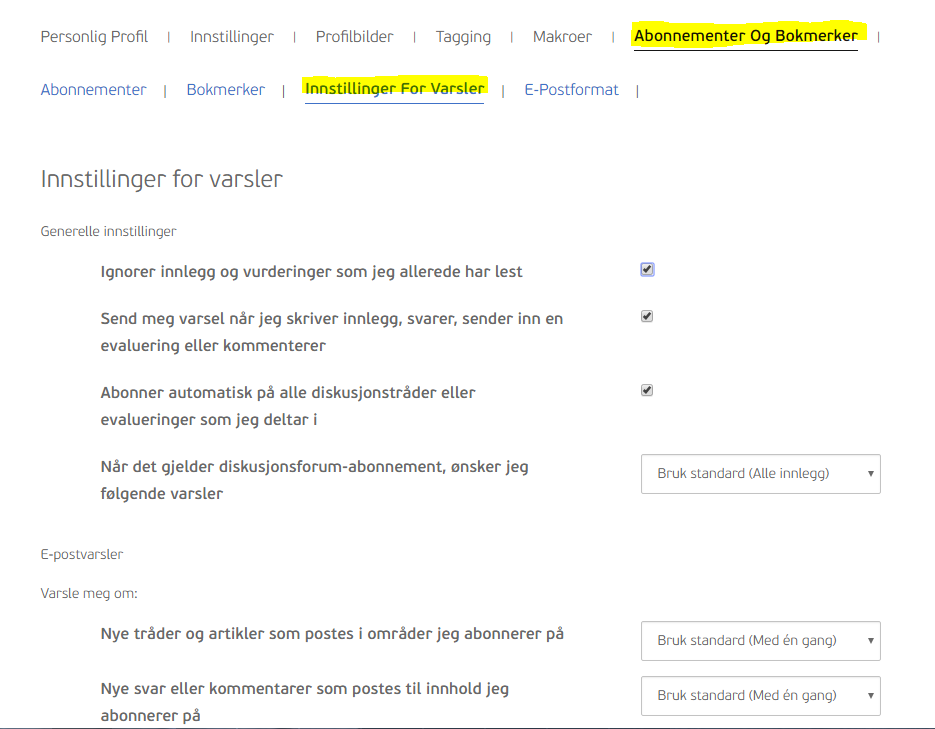Click the 'Varsle meg om:' label
The height and width of the screenshot is (729, 935).
(x=89, y=594)
